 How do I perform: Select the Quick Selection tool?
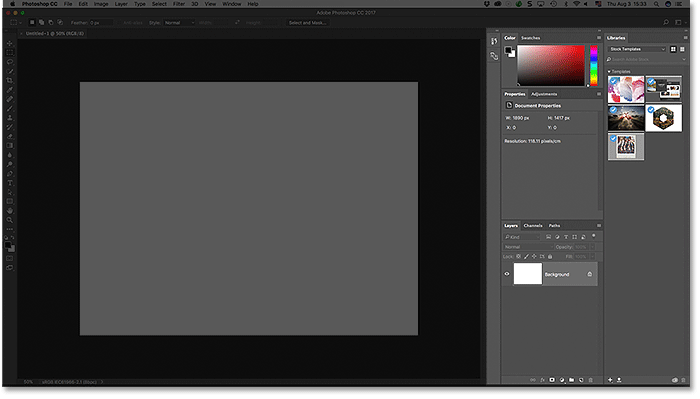pos(10,71)
